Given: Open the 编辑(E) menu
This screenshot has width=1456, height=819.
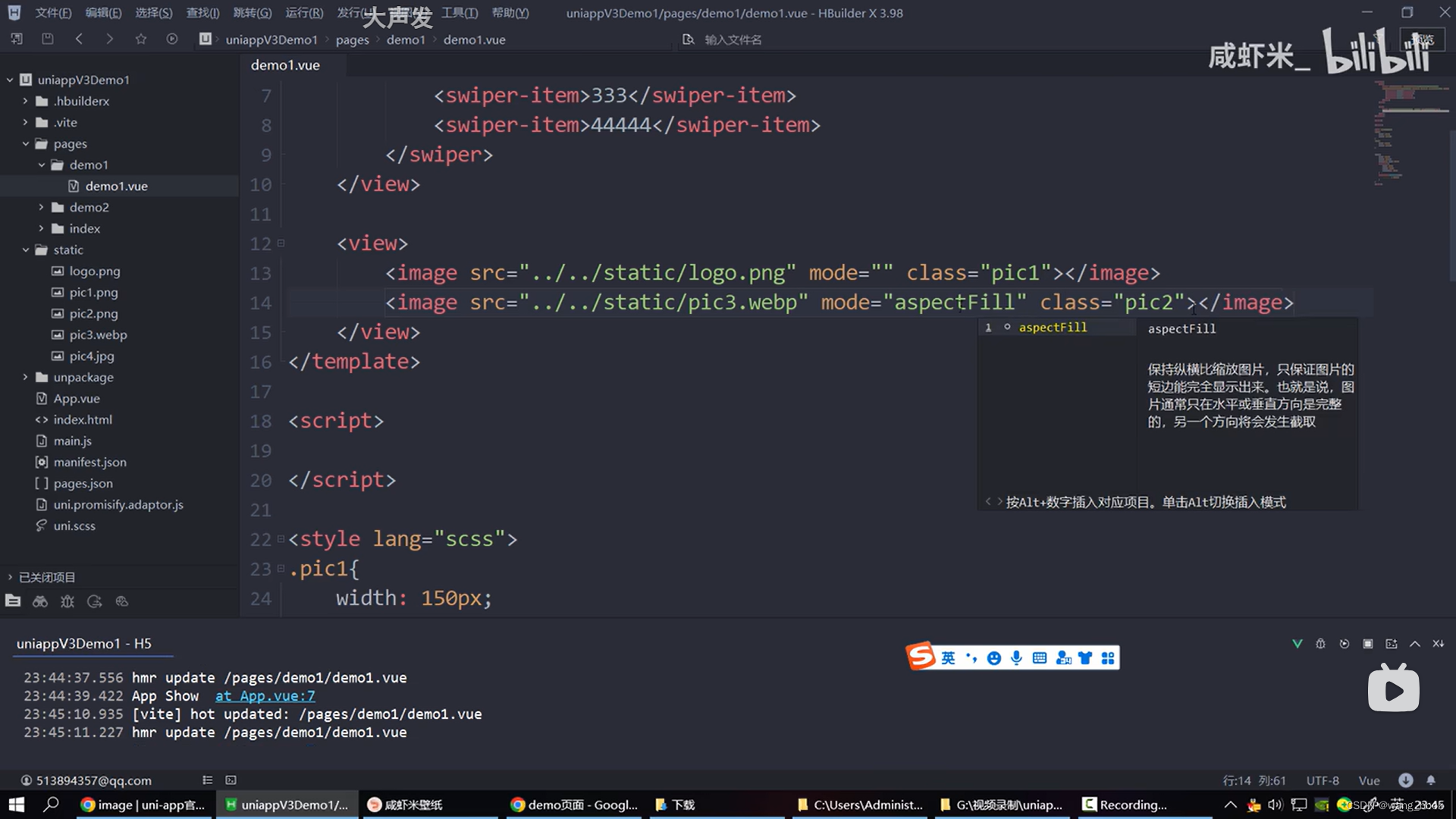Looking at the screenshot, I should click(103, 13).
